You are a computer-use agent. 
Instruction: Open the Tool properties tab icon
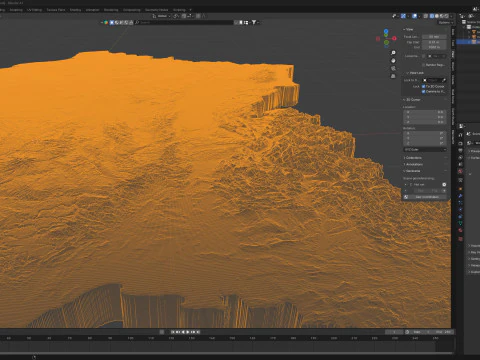460,135
